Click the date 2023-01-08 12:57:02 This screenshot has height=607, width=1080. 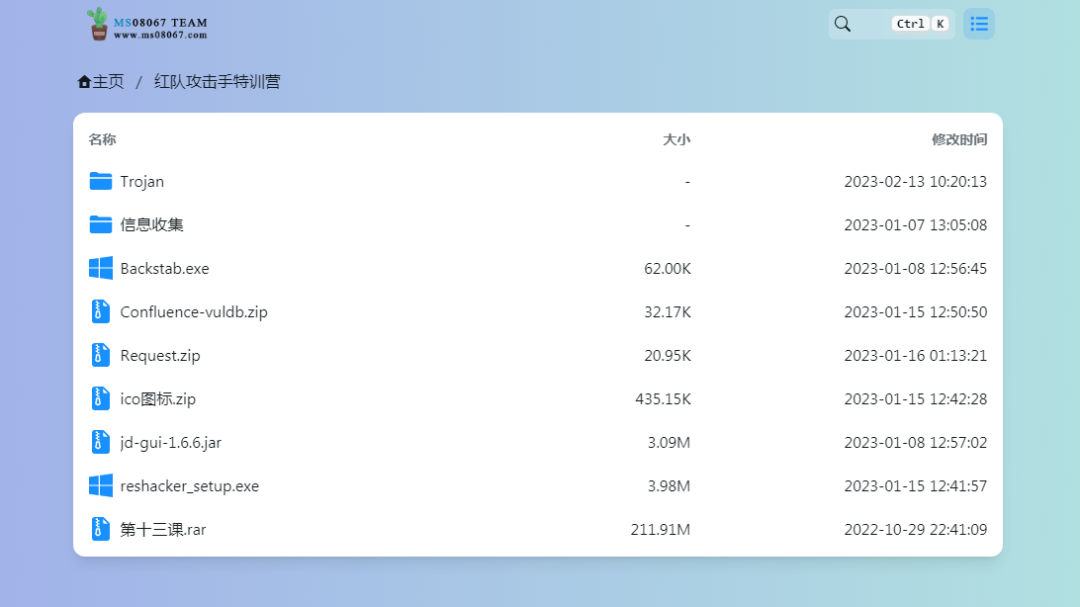point(915,442)
